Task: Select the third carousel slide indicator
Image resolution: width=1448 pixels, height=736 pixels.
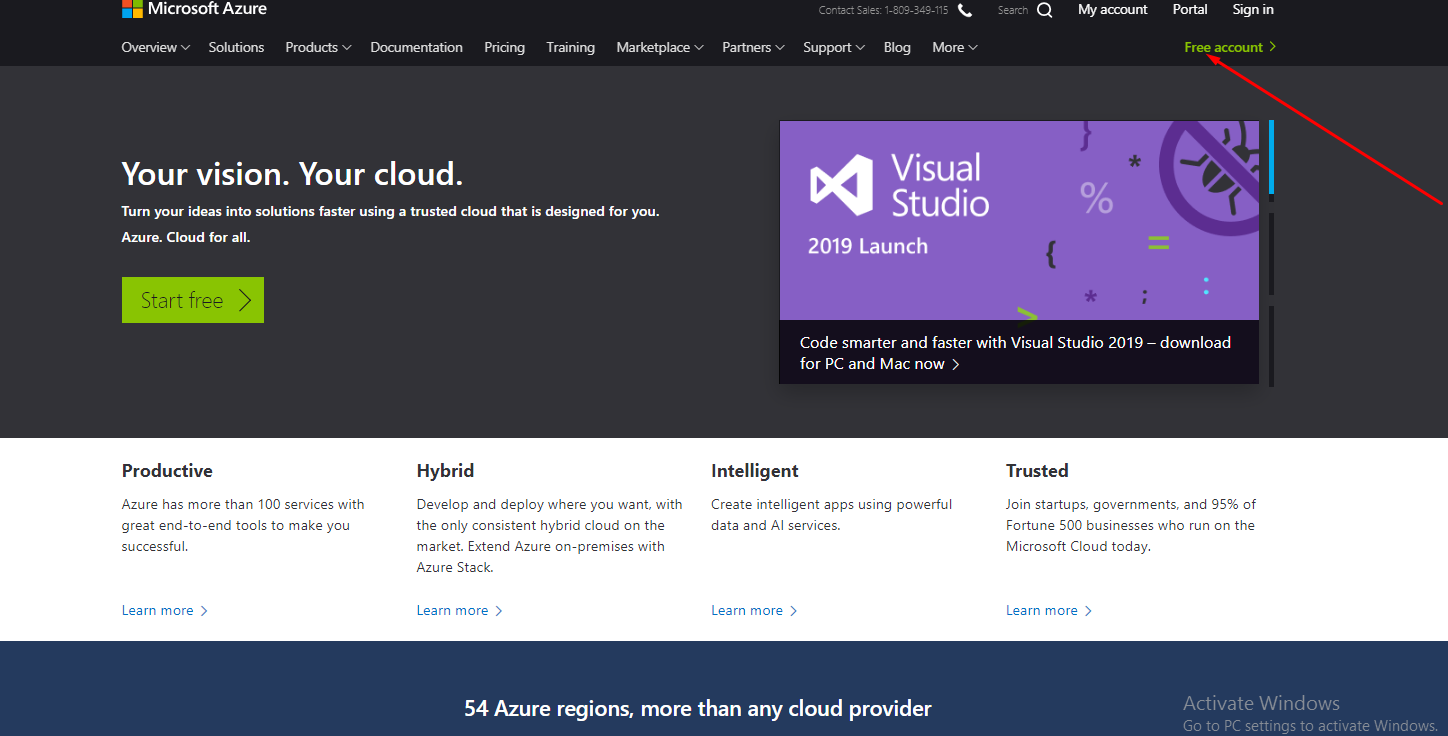Action: point(1271,346)
